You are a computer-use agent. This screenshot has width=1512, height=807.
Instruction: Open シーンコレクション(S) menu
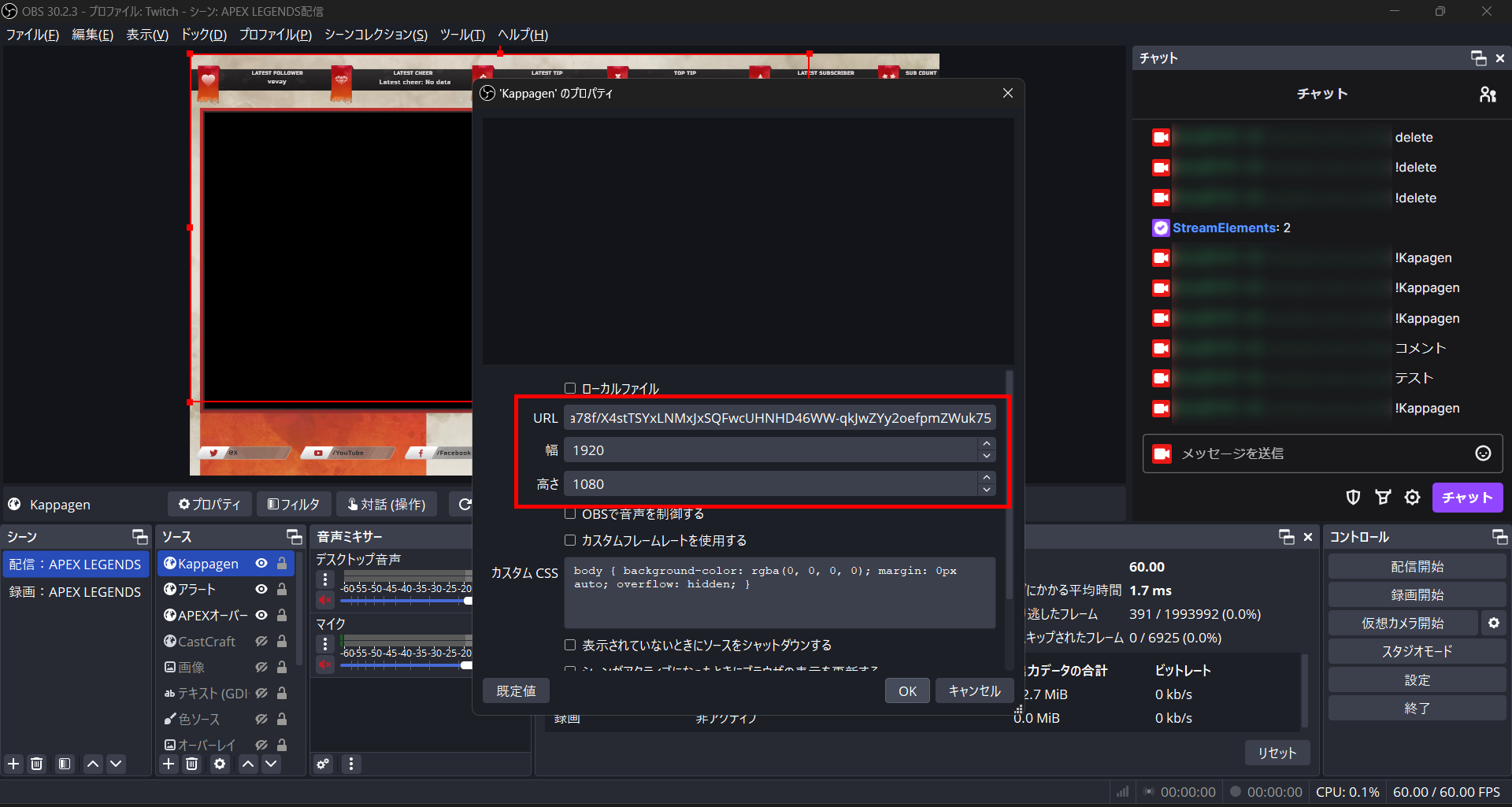[x=376, y=35]
